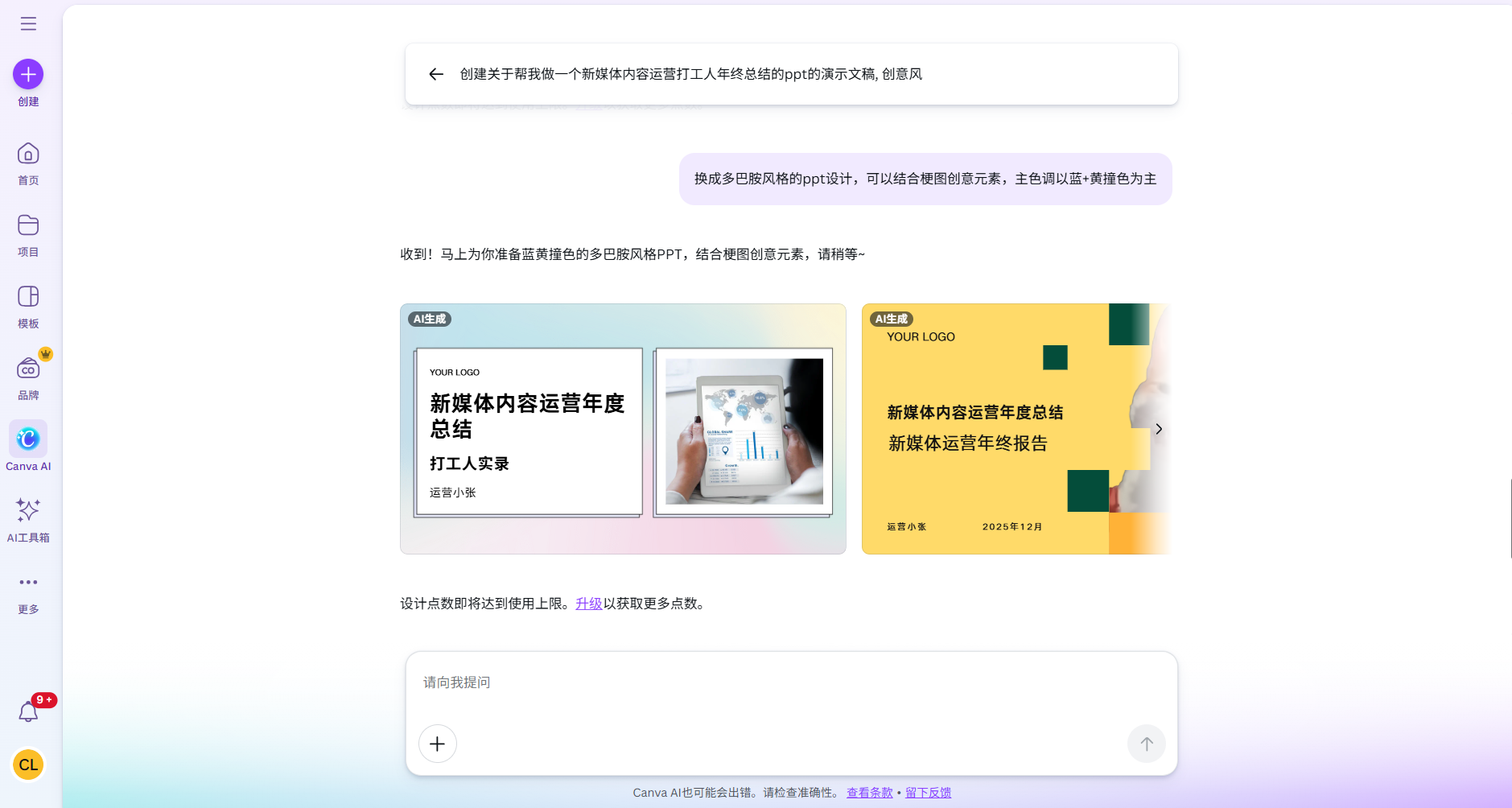Screen dimensions: 1512x808
Task: Click the 升级 upgrade link
Action: point(587,603)
